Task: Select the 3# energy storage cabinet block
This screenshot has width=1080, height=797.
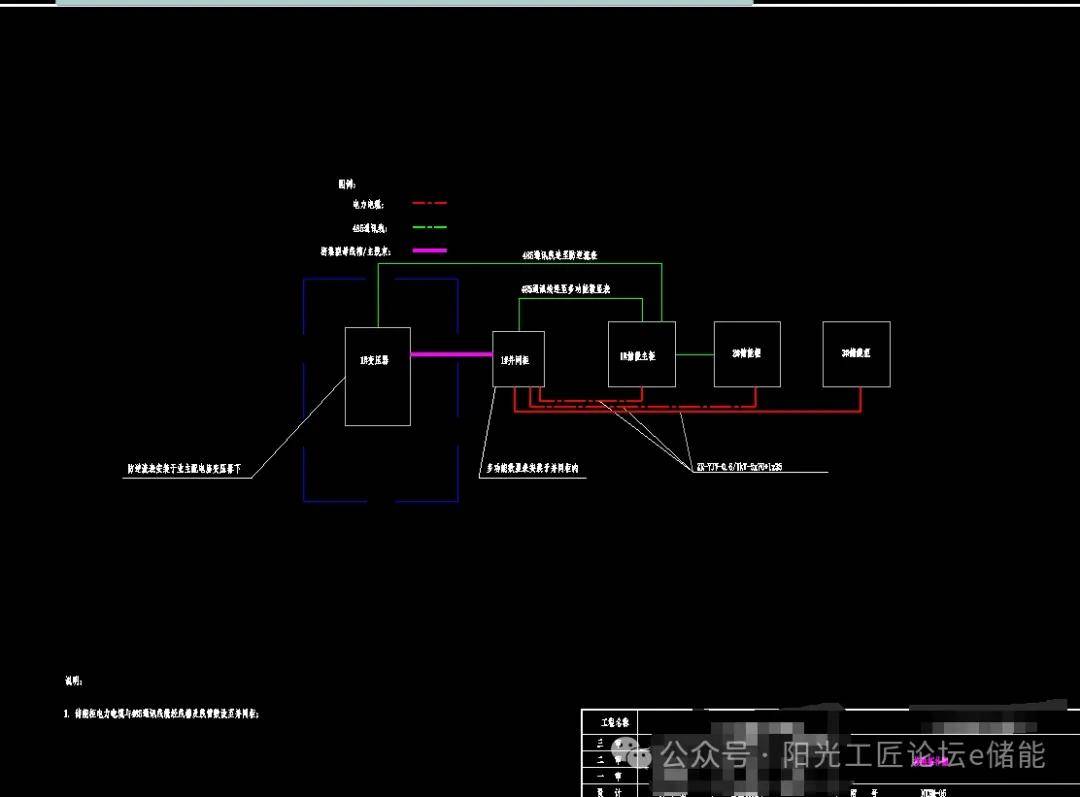Action: (x=856, y=354)
